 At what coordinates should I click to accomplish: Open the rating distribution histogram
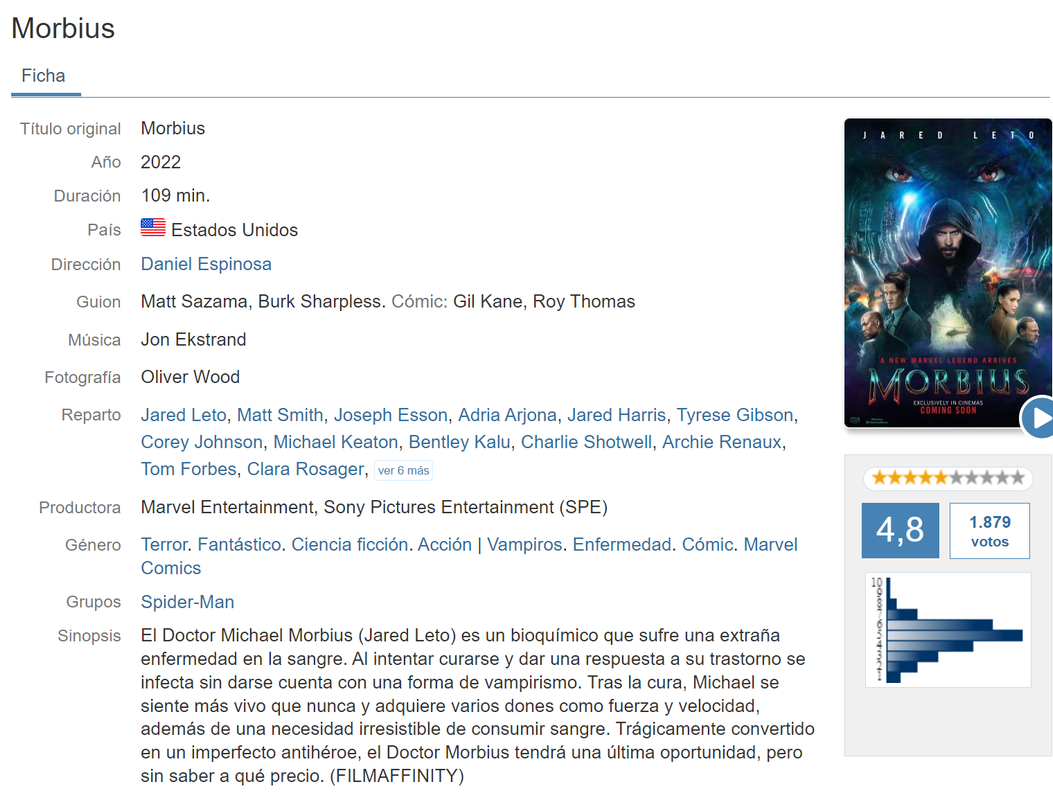click(948, 629)
